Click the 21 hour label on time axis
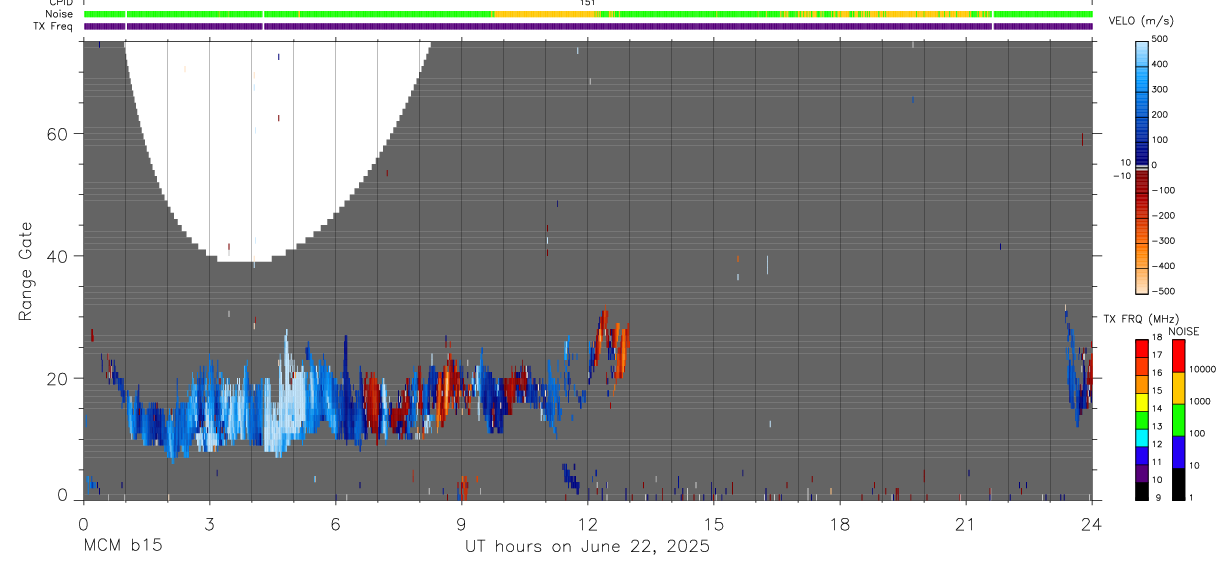 [x=965, y=524]
